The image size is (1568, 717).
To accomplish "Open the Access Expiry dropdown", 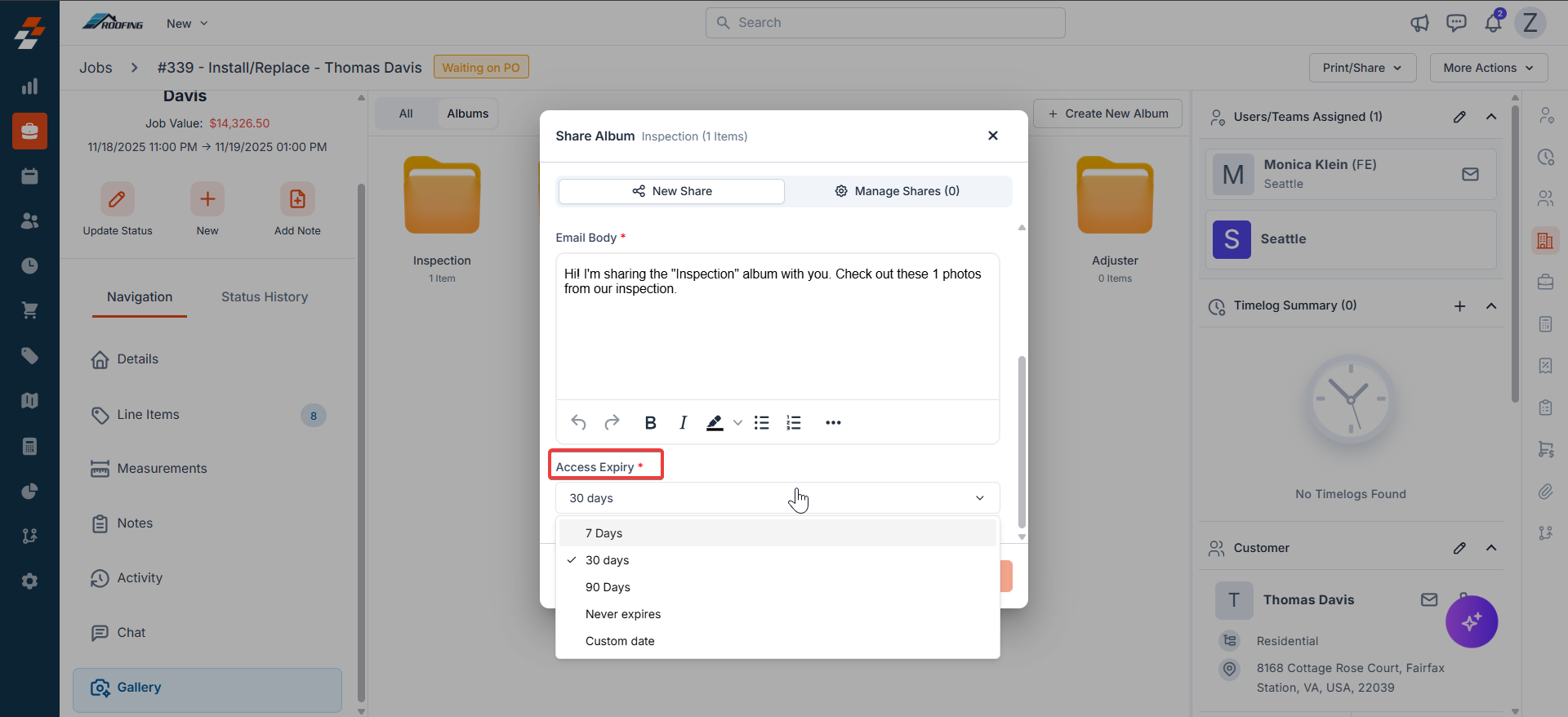I will 777,498.
